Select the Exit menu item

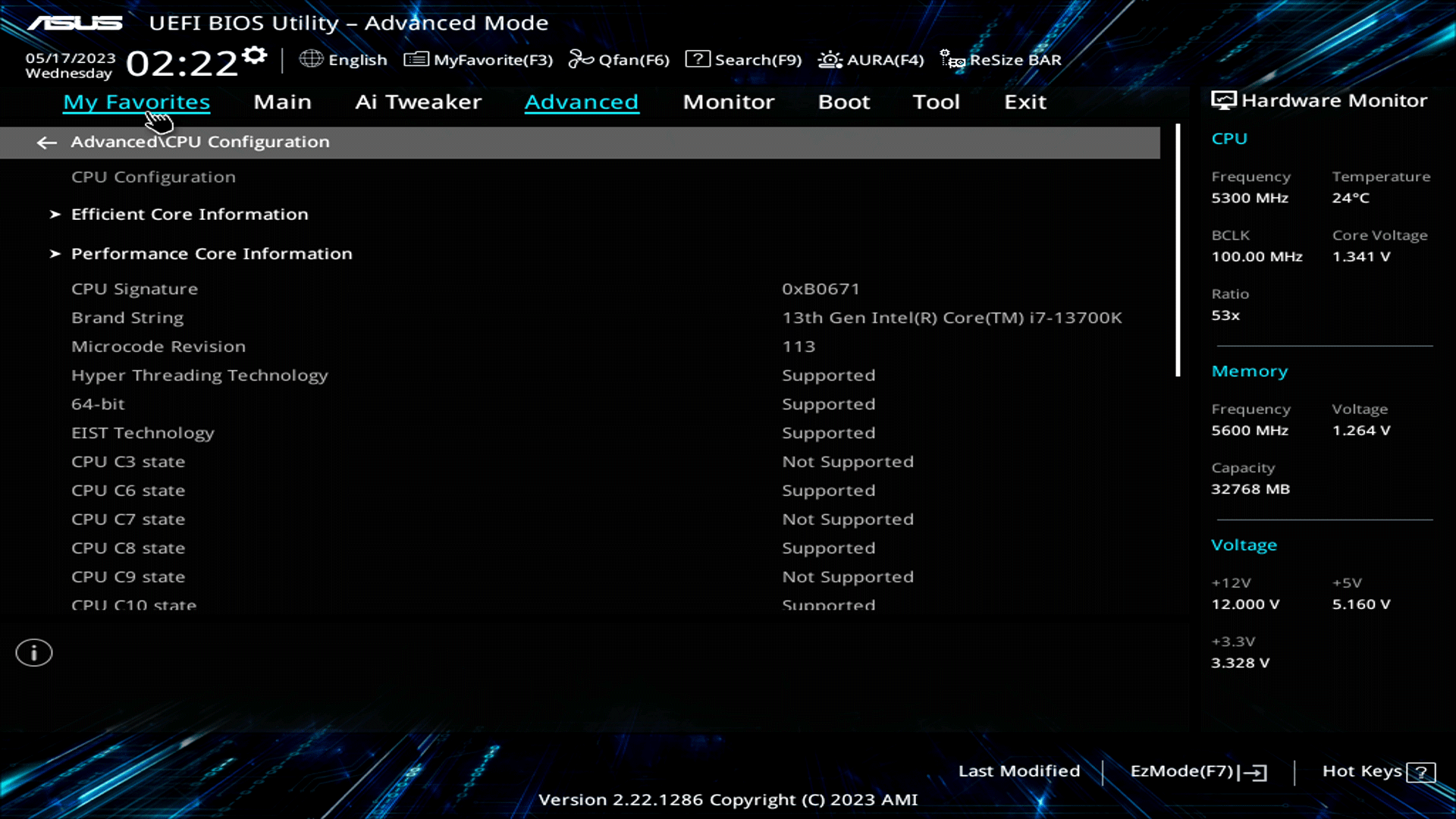[1025, 102]
